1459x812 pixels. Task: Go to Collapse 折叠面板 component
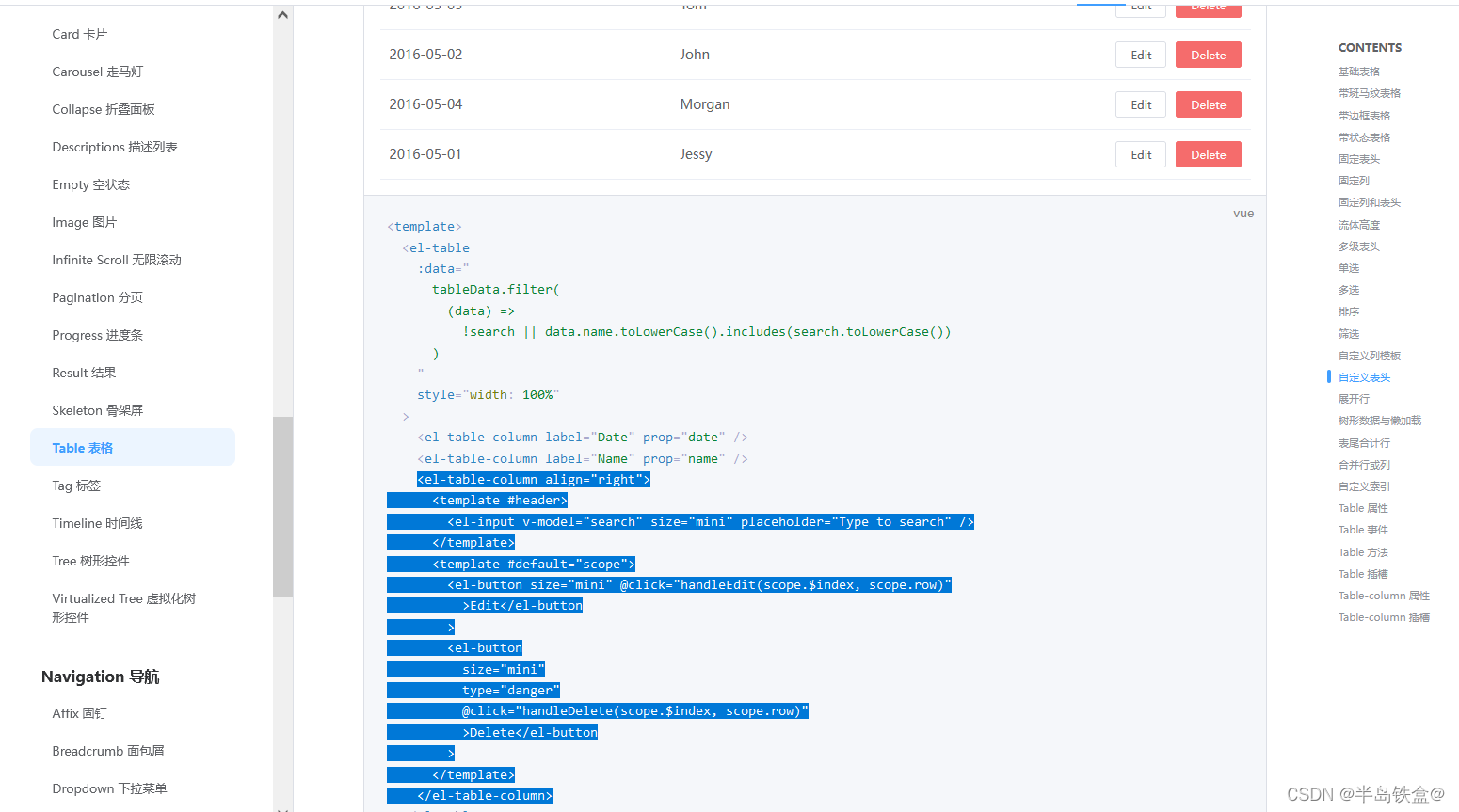click(104, 109)
